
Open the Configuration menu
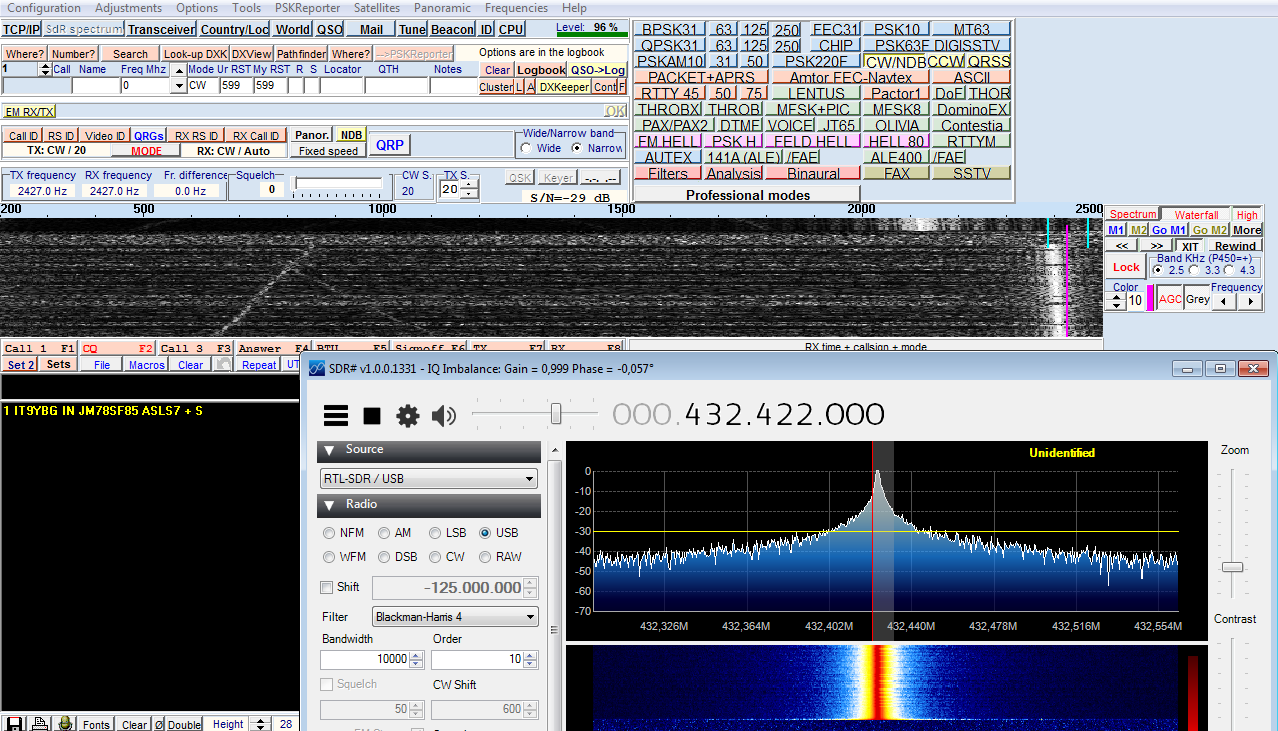pyautogui.click(x=44, y=8)
